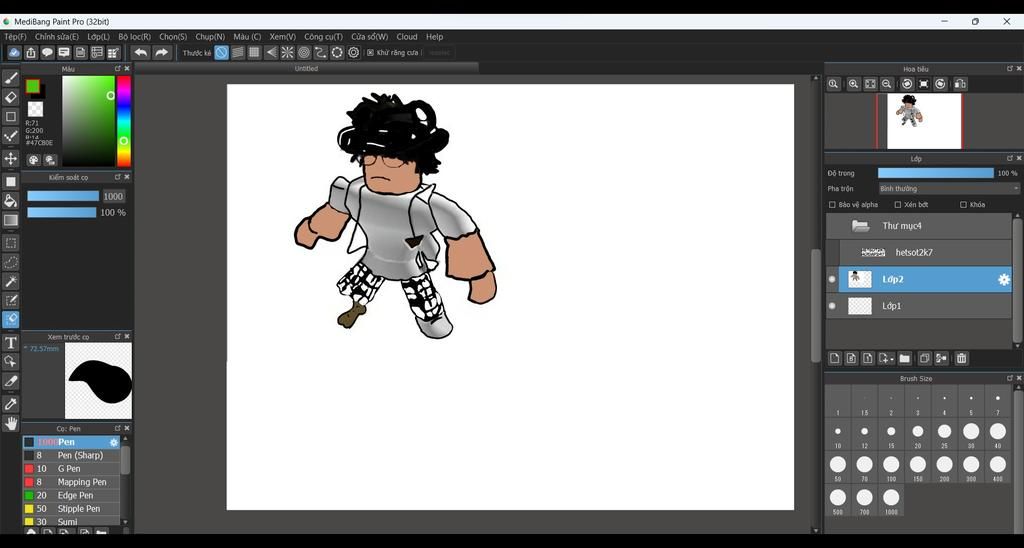Image resolution: width=1024 pixels, height=548 pixels.
Task: Select the rectangular Select tool
Action: point(10,243)
